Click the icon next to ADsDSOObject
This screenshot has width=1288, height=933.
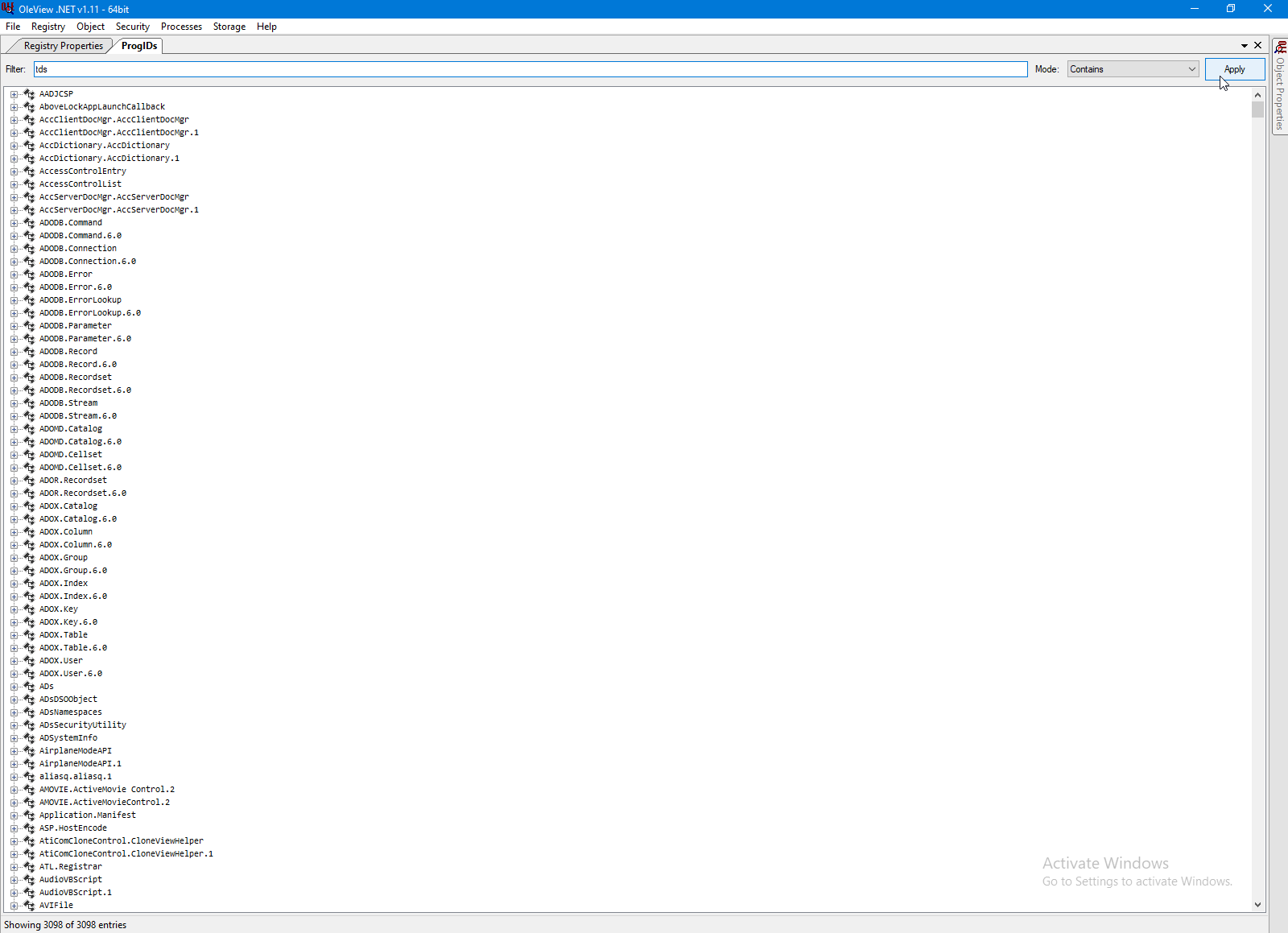[29, 700]
